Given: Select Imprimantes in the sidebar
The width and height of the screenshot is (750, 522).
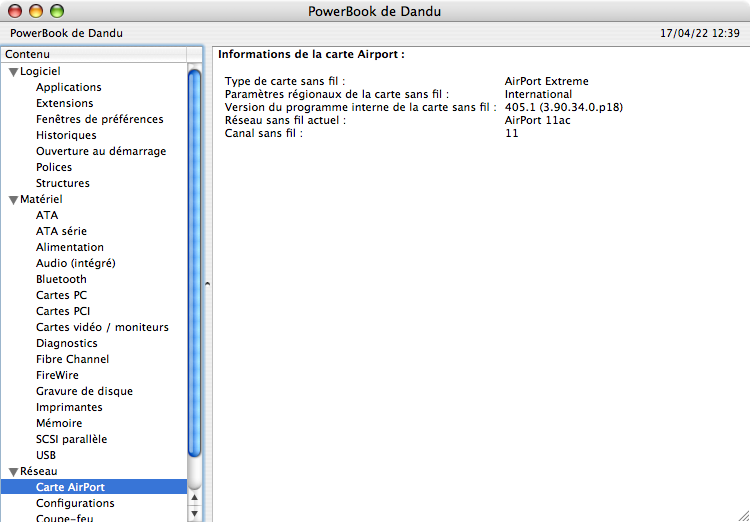Looking at the screenshot, I should point(69,407).
